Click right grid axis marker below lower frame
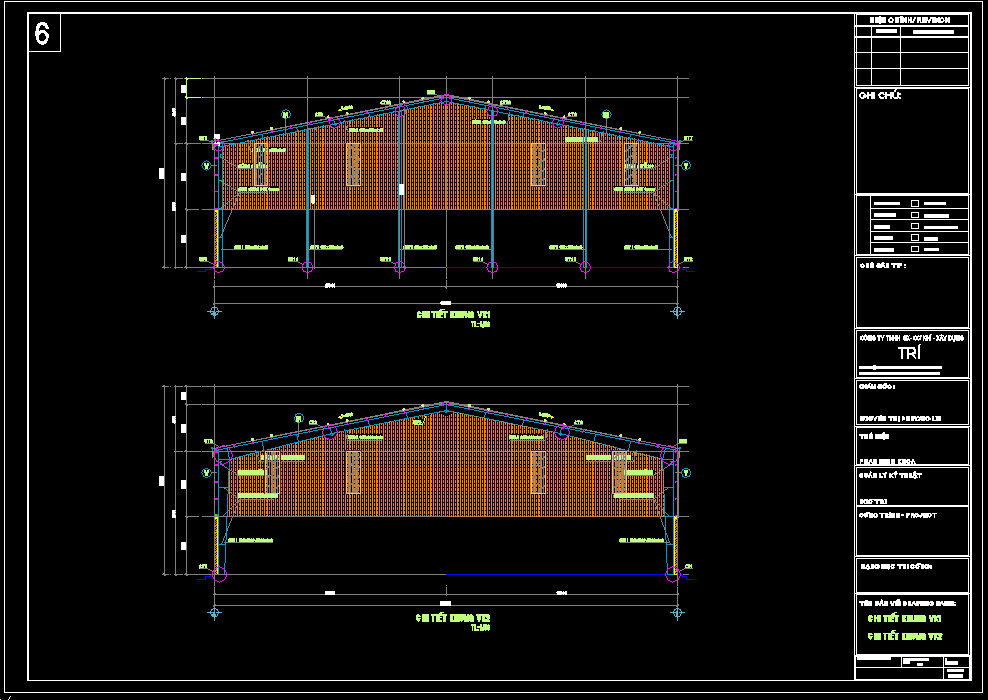 [x=677, y=612]
